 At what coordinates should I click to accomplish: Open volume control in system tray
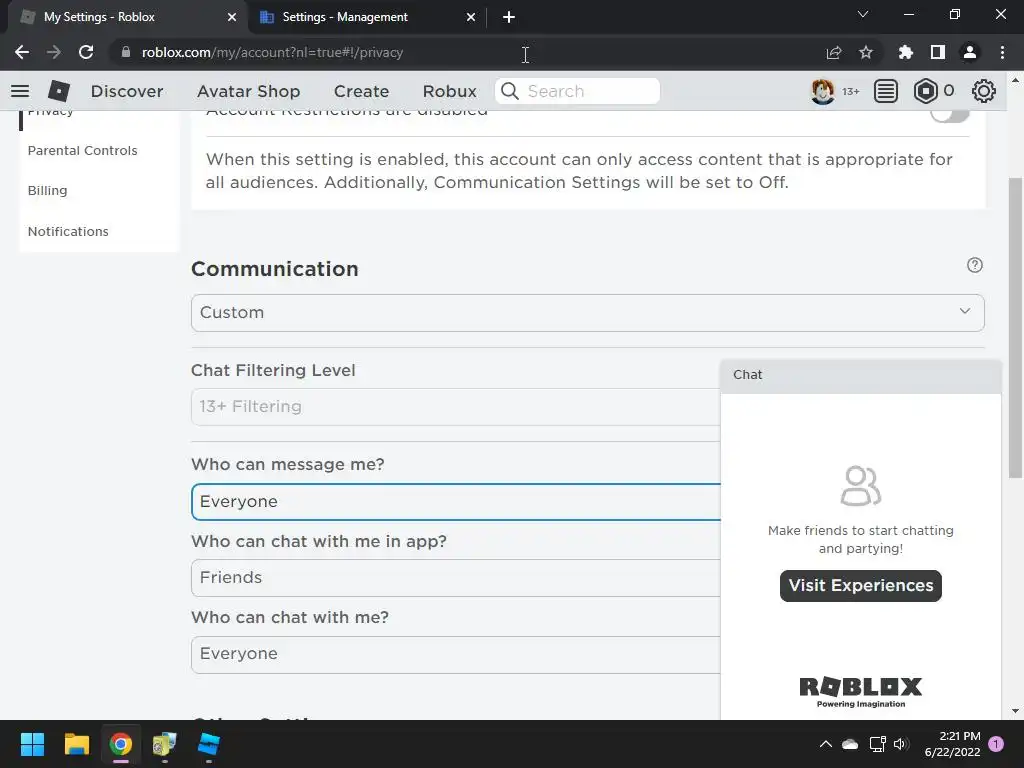click(x=901, y=744)
